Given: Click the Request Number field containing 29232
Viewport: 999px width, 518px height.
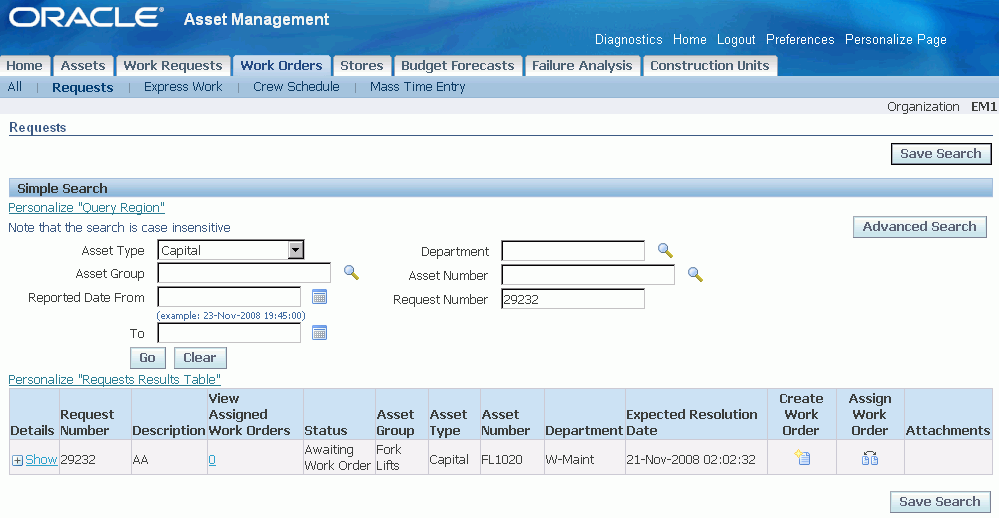Looking at the screenshot, I should tap(573, 299).
